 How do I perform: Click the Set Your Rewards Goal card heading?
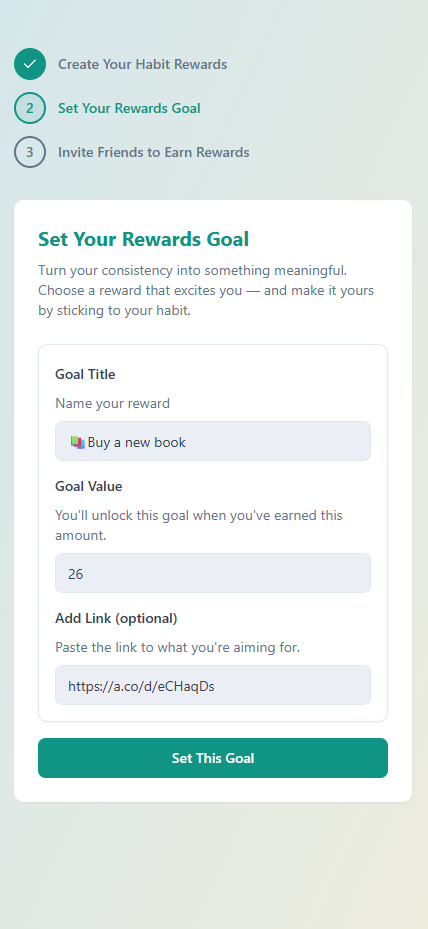[143, 239]
